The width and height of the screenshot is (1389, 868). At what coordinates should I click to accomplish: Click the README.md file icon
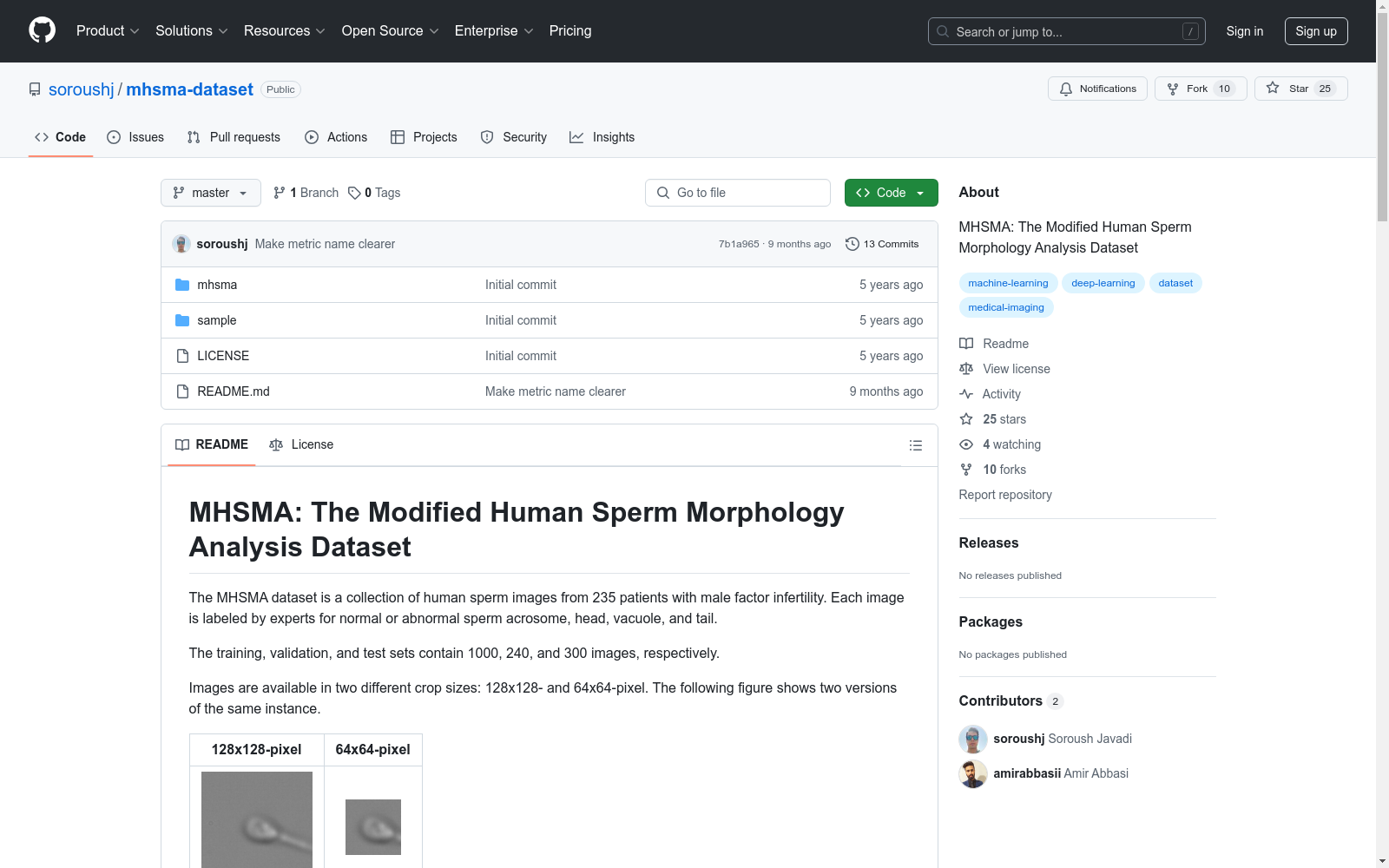pyautogui.click(x=182, y=391)
